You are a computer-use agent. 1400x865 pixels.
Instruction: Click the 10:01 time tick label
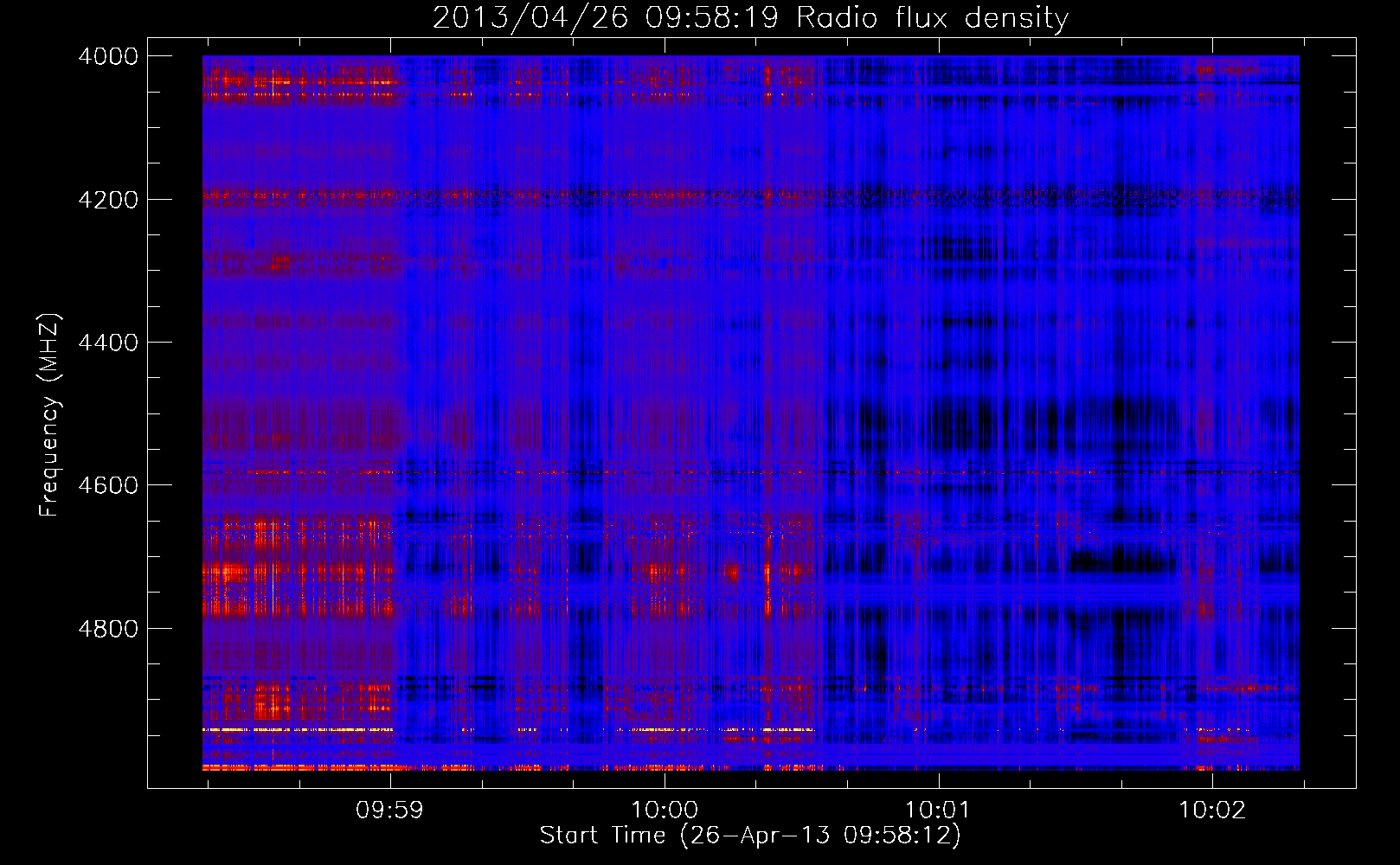tap(939, 811)
